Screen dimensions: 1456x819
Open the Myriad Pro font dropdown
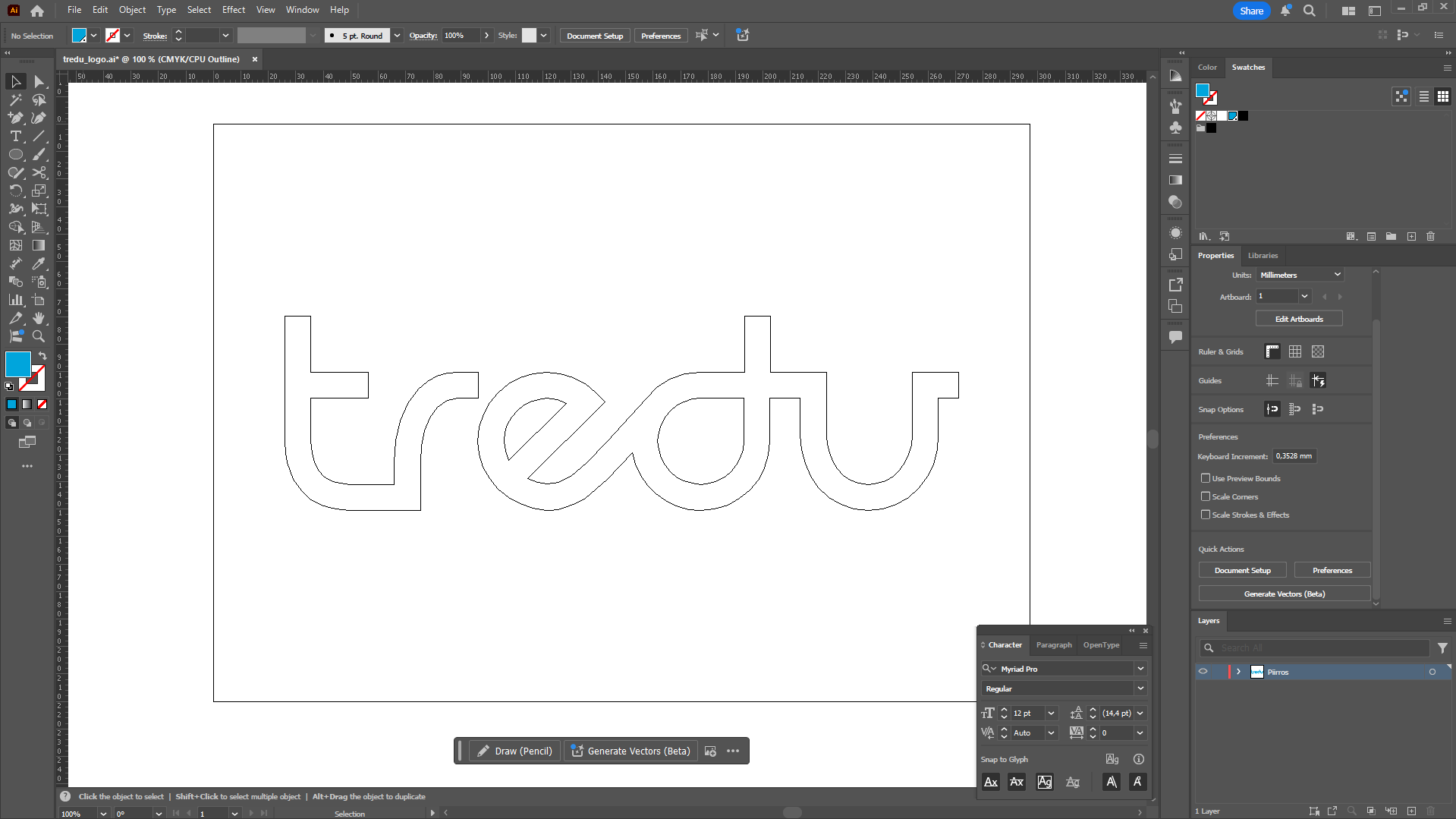tap(1140, 669)
